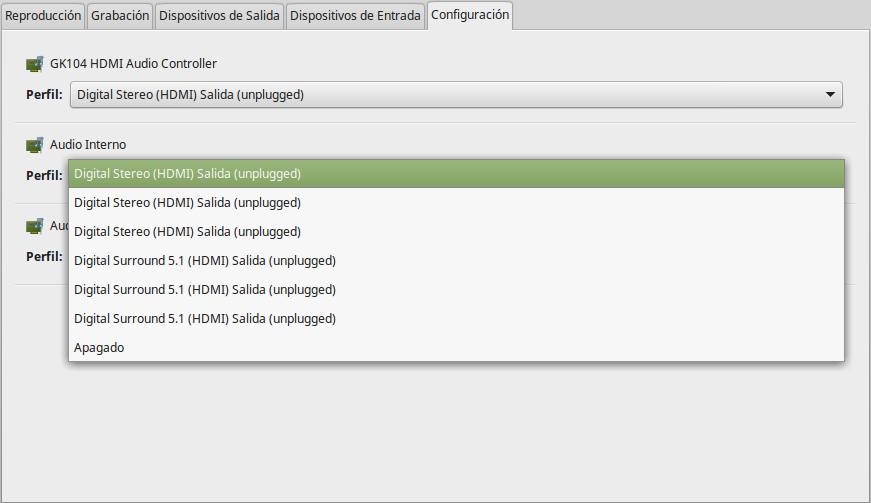The width and height of the screenshot is (871, 503).
Task: Go to the Dispositivos de Salida tab
Action: pyautogui.click(x=220, y=16)
